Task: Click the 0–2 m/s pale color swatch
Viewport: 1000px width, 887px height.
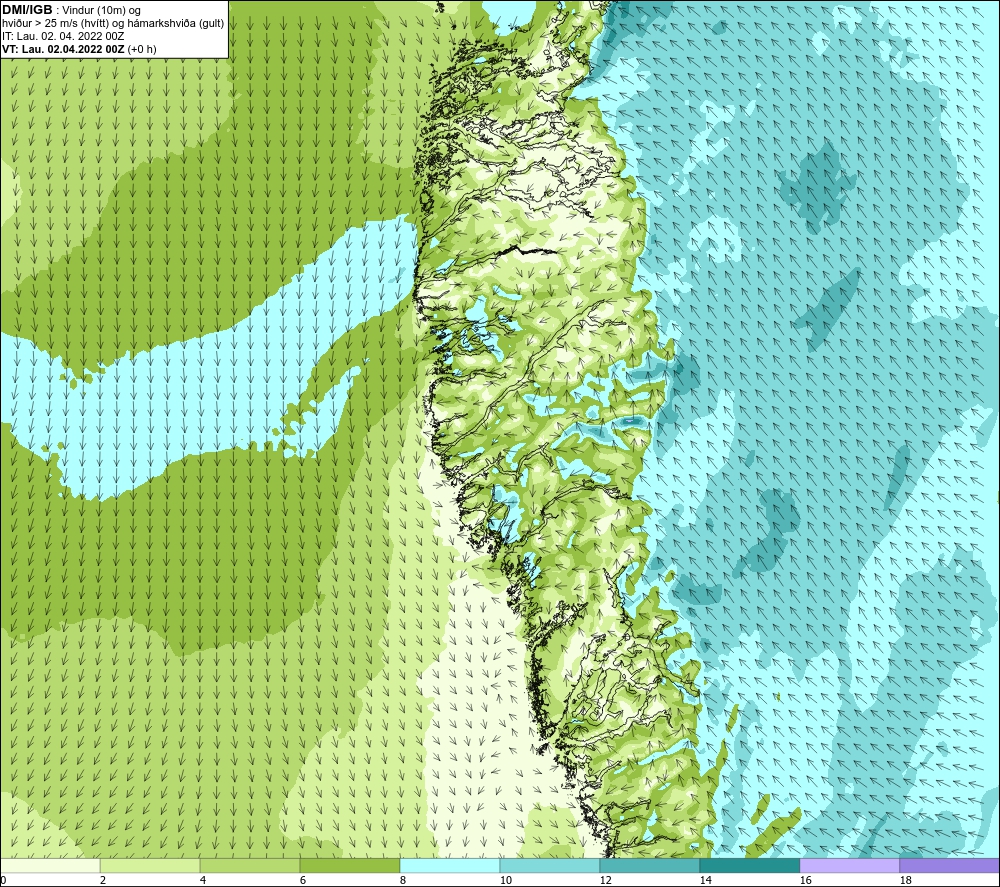Action: coord(50,865)
